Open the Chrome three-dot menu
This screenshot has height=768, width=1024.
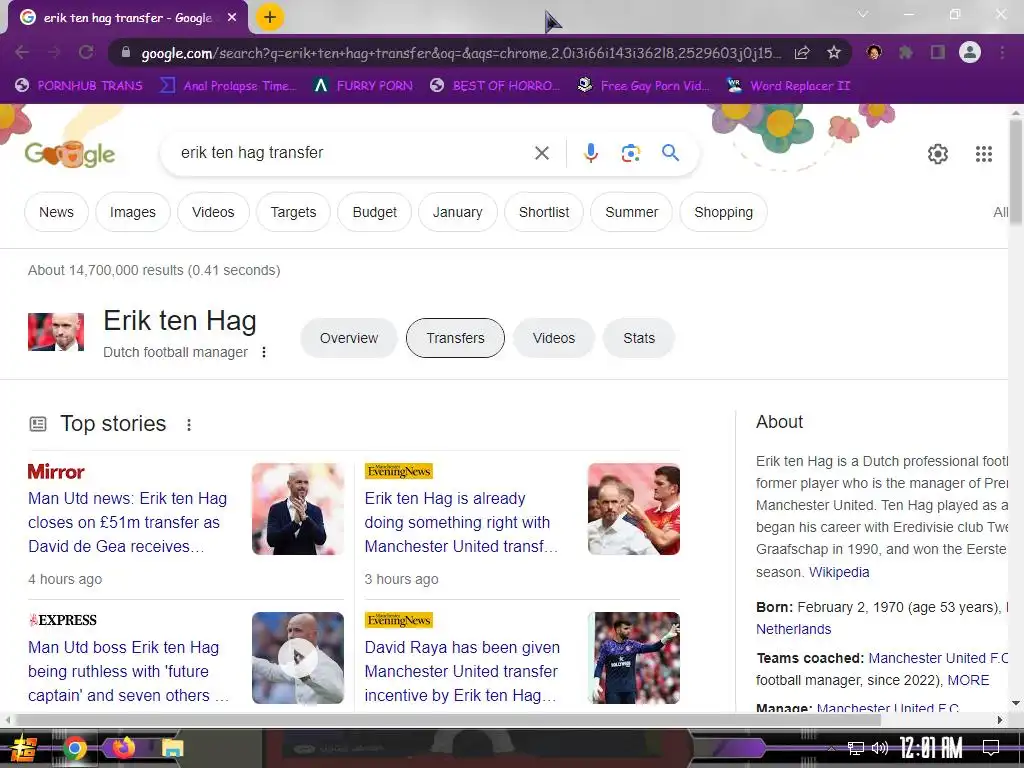(1002, 52)
